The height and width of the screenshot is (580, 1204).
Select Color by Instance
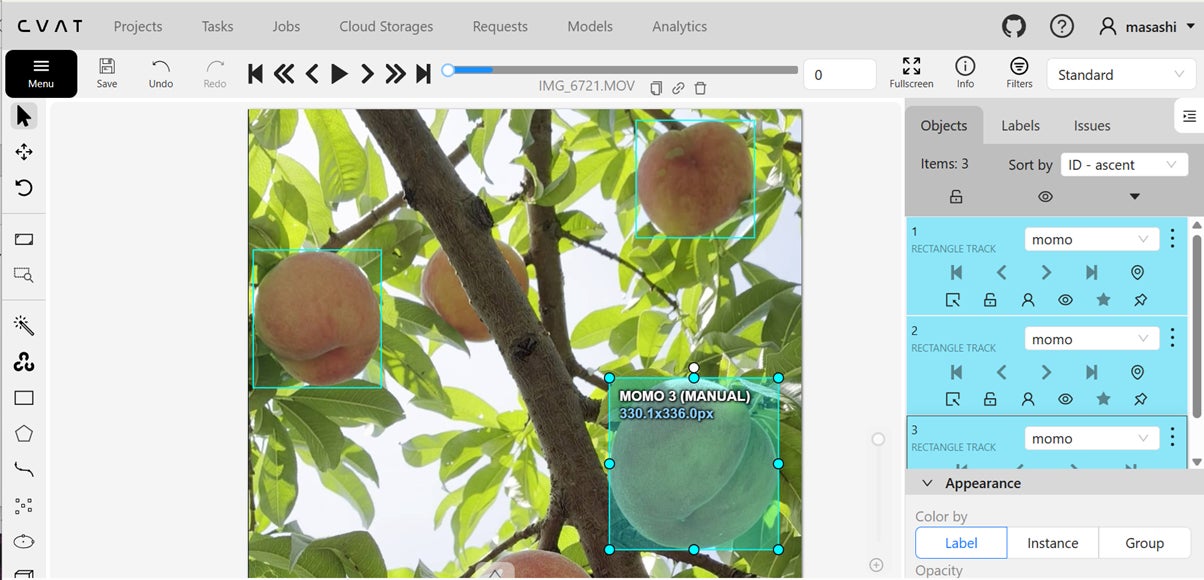click(1053, 543)
